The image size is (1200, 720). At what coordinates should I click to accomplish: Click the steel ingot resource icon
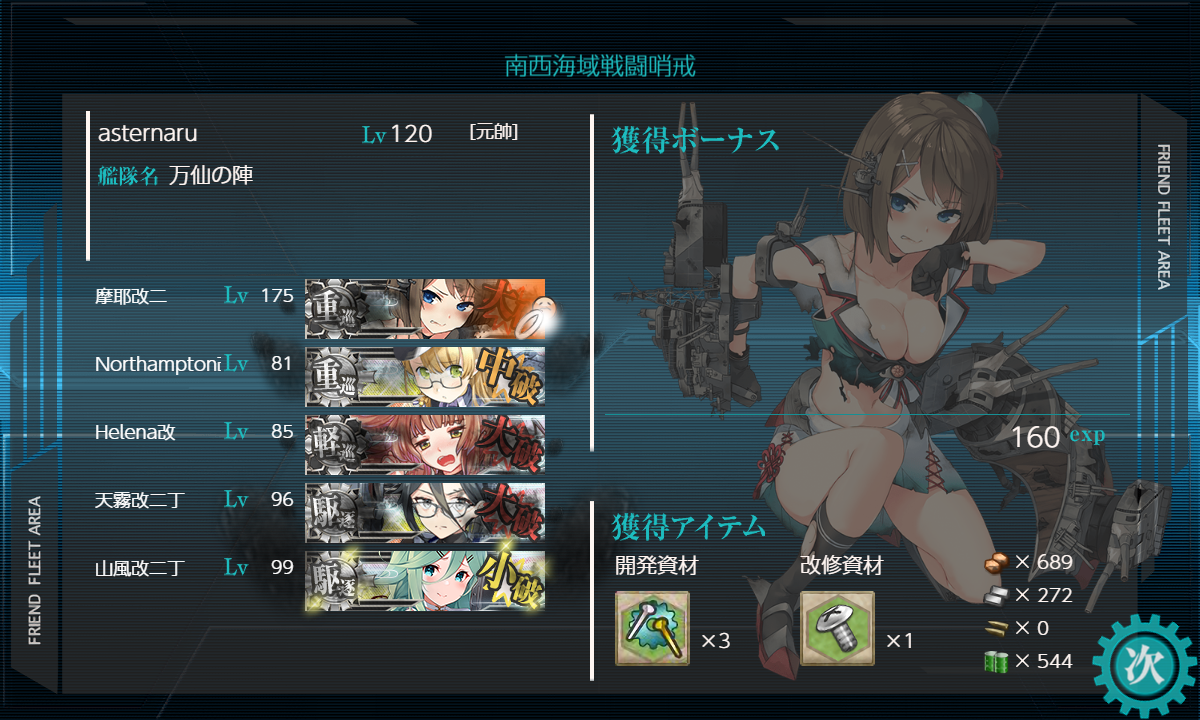[x=996, y=595]
